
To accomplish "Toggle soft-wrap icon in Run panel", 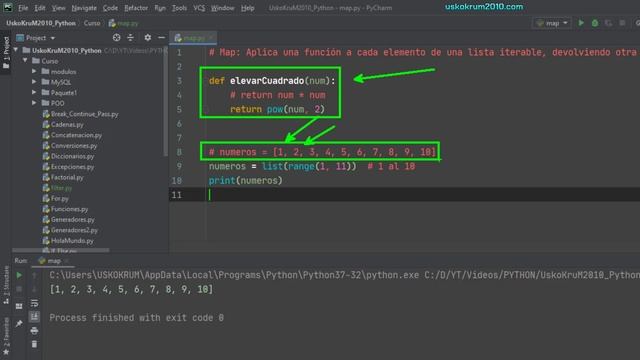I will click(x=34, y=303).
